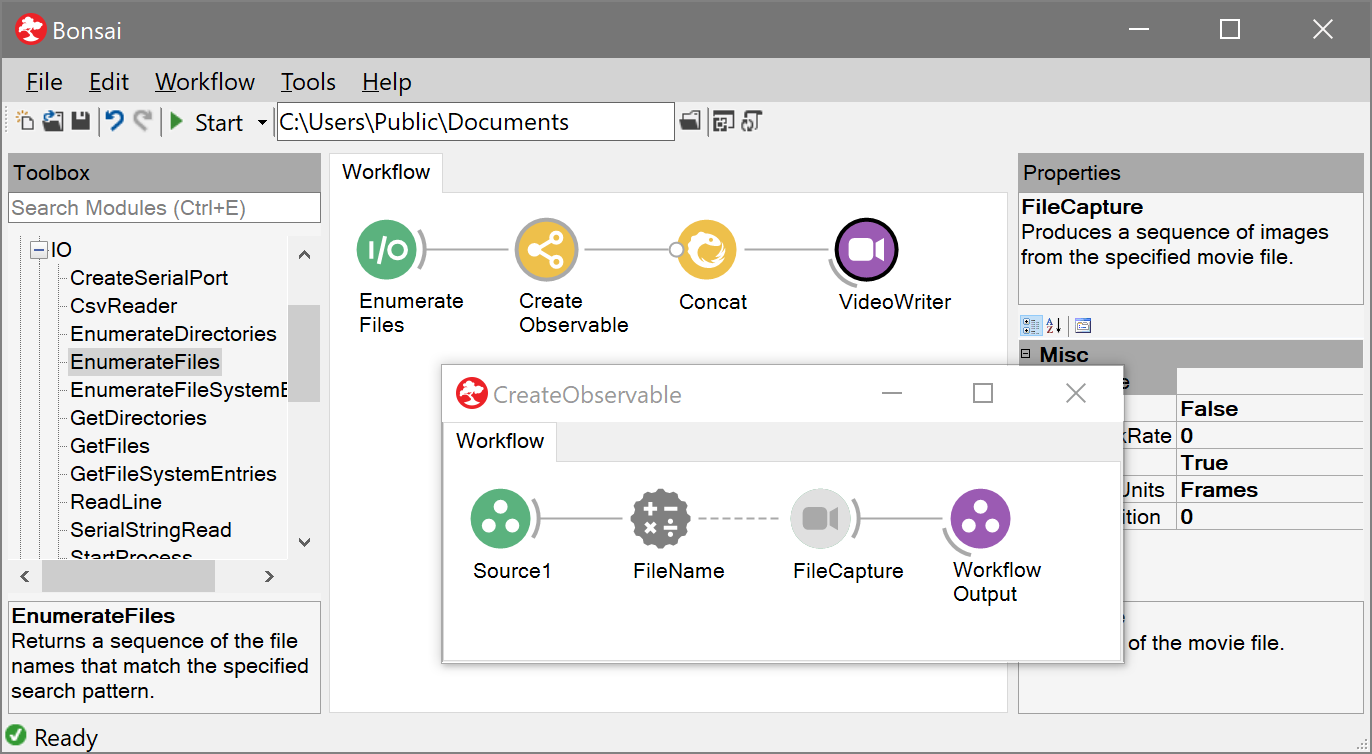Viewport: 1372px width, 754px height.
Task: Open the Gallery toolbar icon
Action: pyautogui.click(x=723, y=122)
